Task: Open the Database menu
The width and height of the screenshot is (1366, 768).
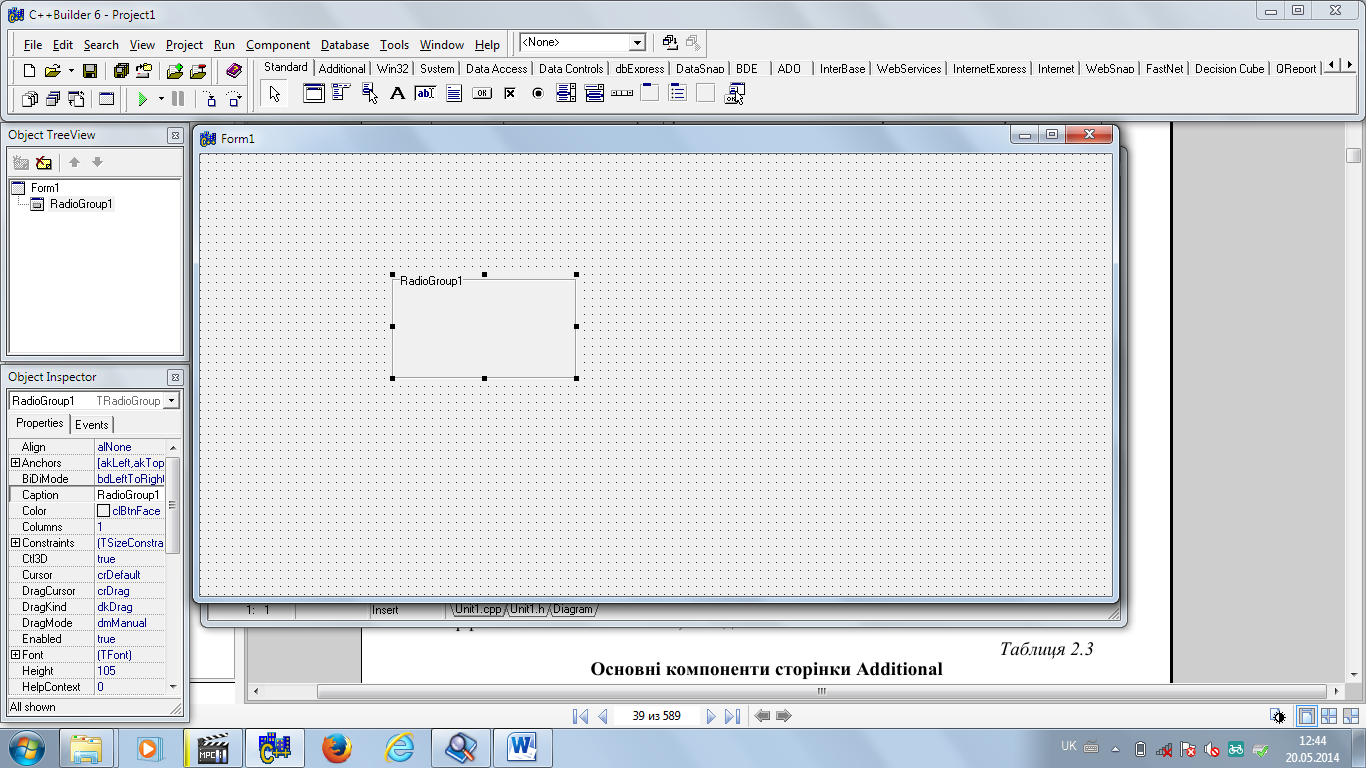Action: pos(345,45)
